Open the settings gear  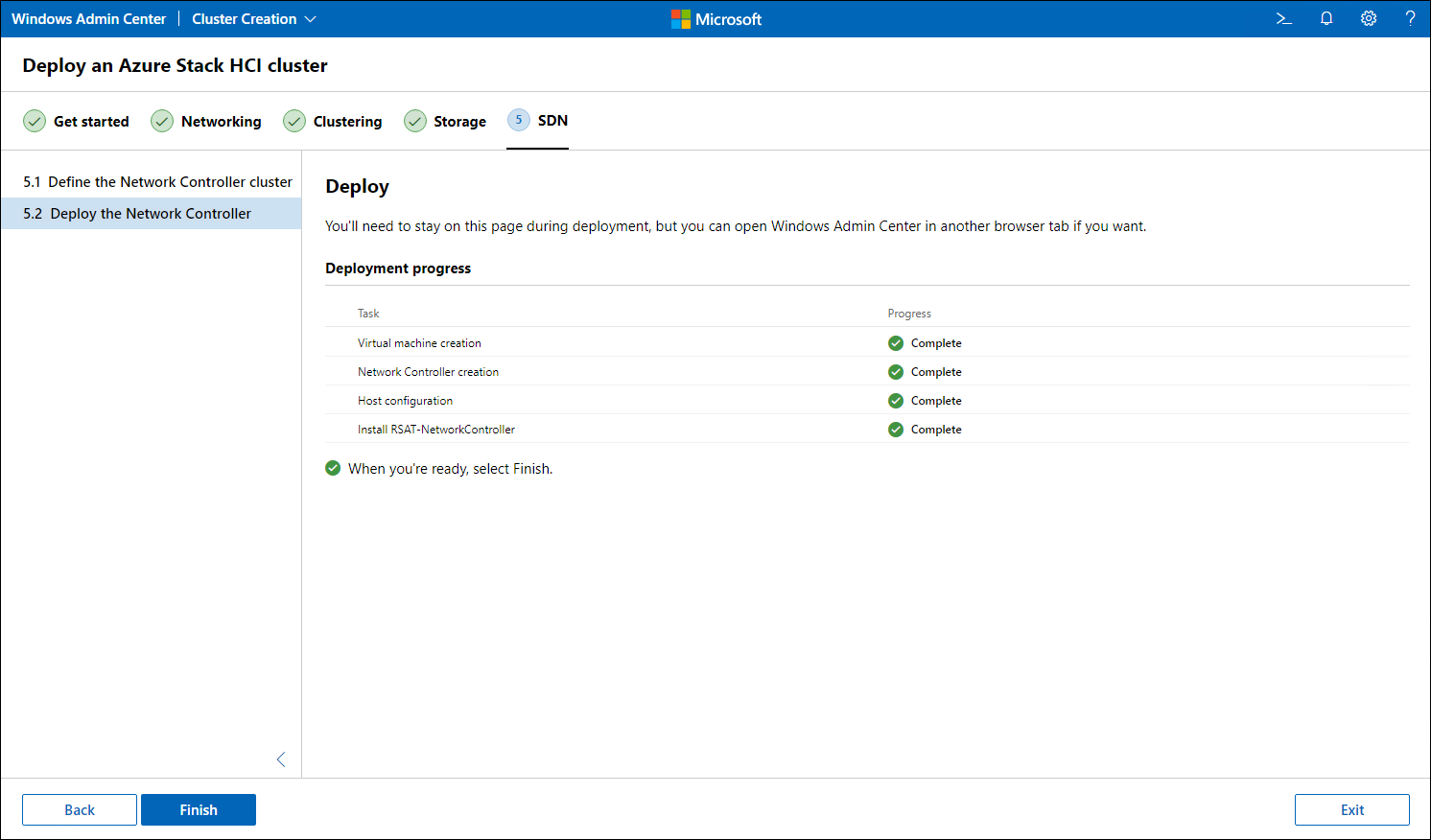pos(1369,18)
